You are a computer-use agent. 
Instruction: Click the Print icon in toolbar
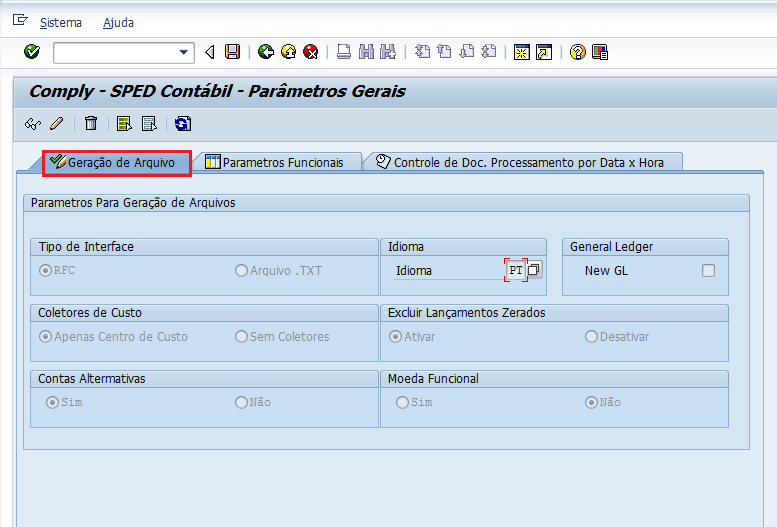click(344, 52)
